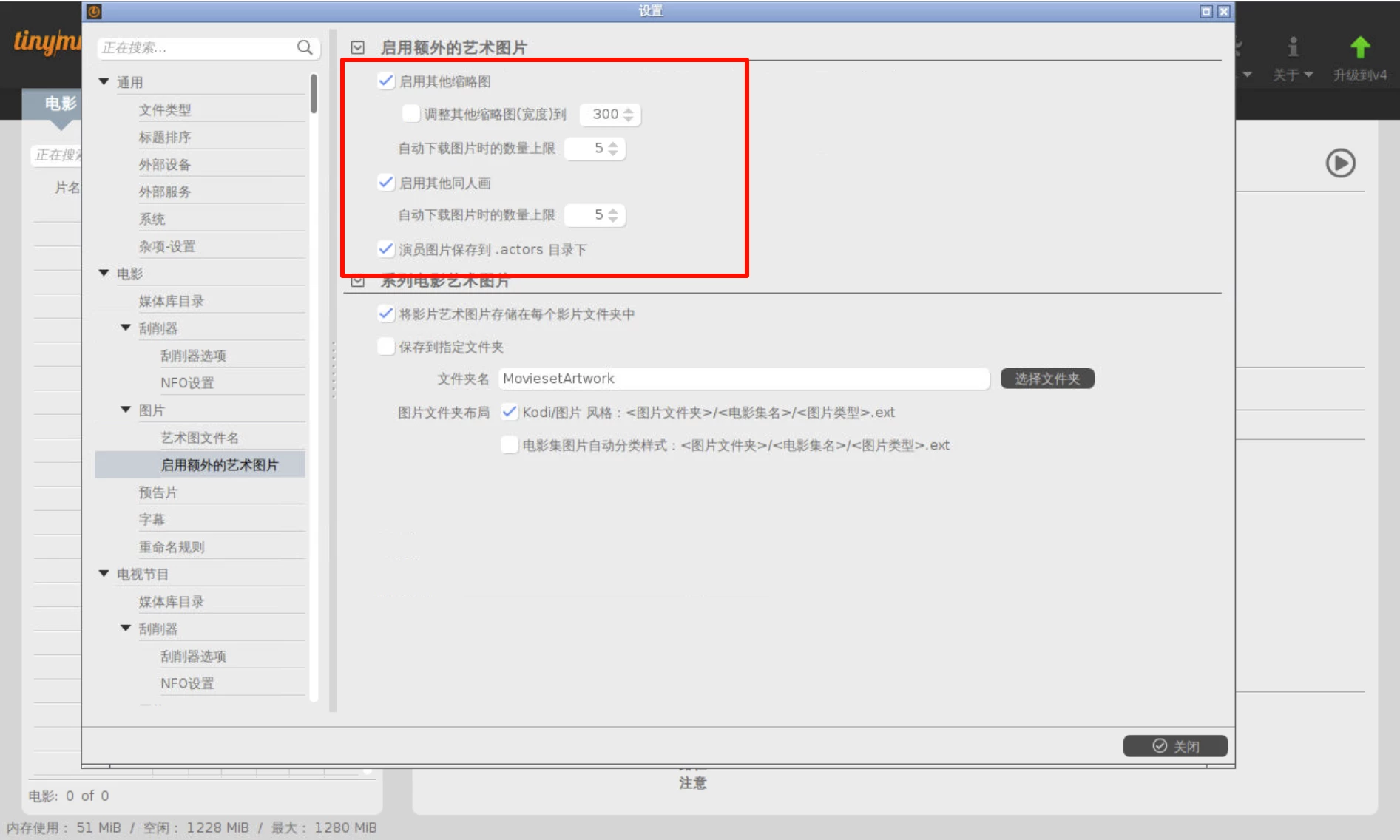The height and width of the screenshot is (840, 1400).
Task: Increase thumbnail width spinner value of 300
Action: pos(628,110)
